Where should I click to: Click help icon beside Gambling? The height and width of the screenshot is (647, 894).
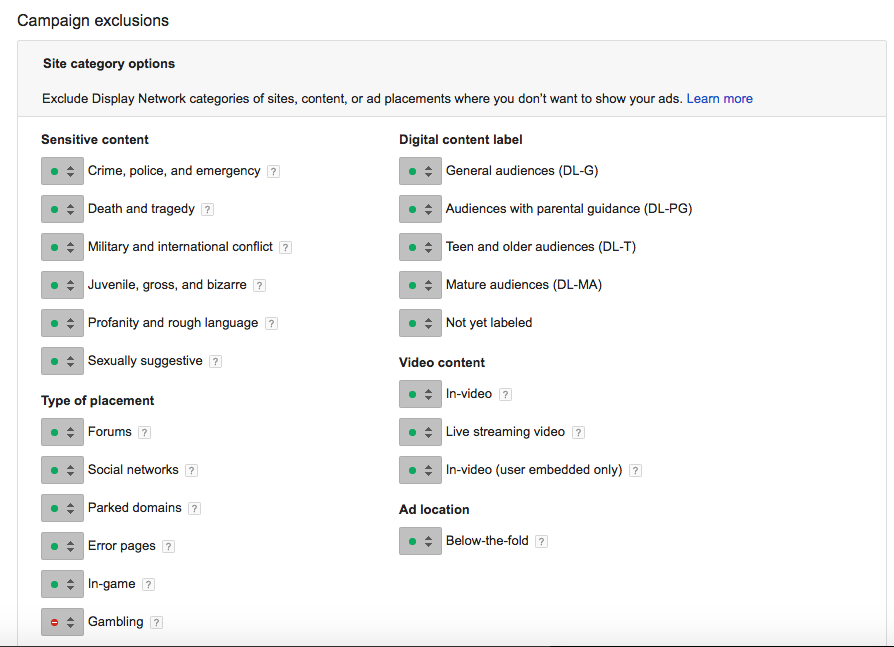(156, 622)
